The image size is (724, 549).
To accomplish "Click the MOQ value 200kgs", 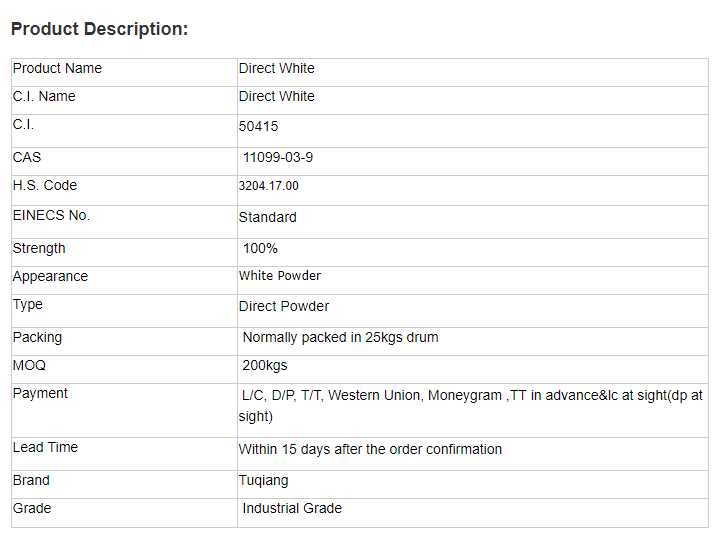I will tap(265, 366).
